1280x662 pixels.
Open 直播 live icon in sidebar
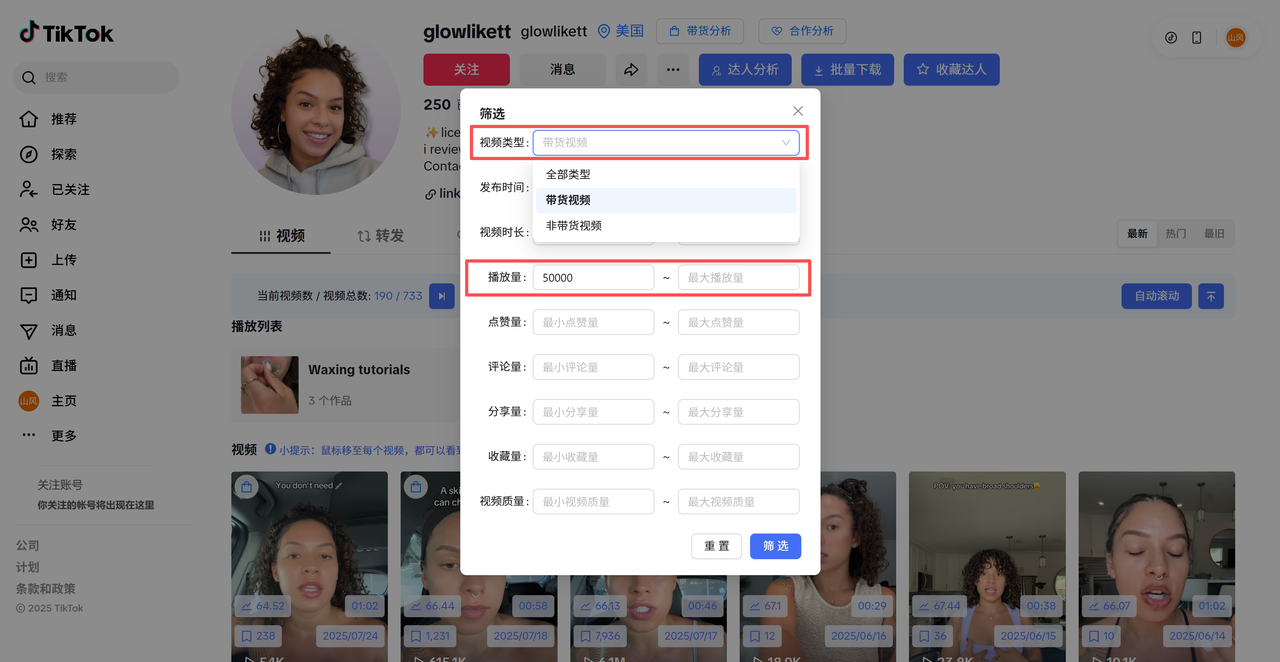pyautogui.click(x=29, y=366)
